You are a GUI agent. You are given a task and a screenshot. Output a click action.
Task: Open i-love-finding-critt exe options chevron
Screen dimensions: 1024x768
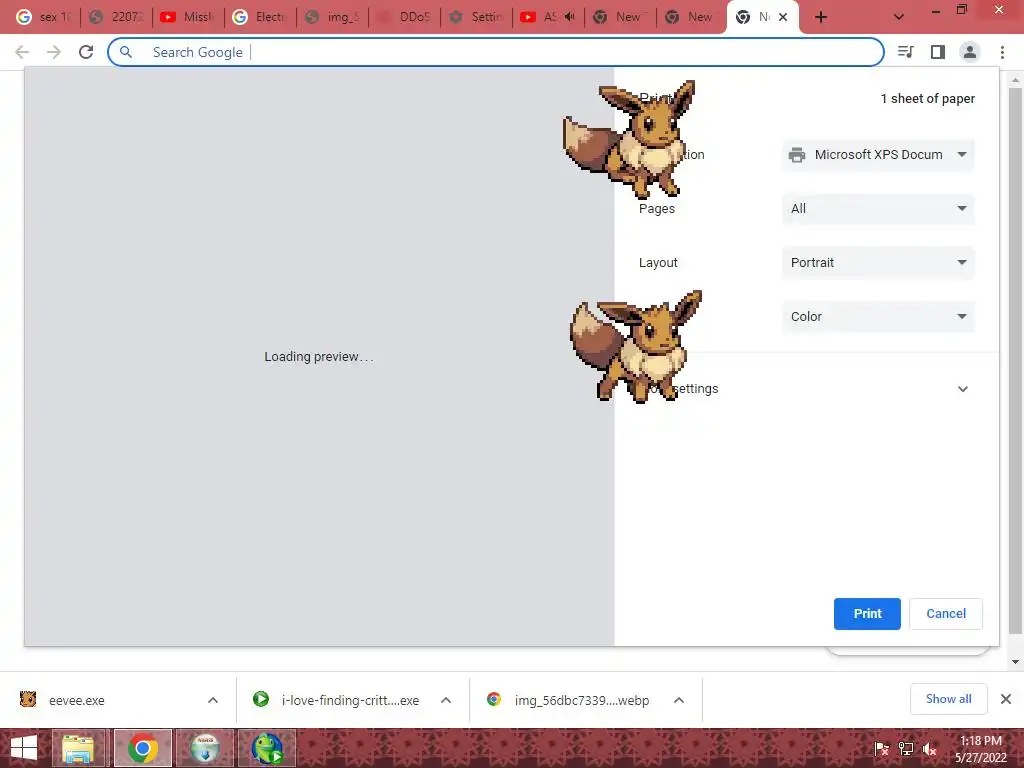point(446,700)
